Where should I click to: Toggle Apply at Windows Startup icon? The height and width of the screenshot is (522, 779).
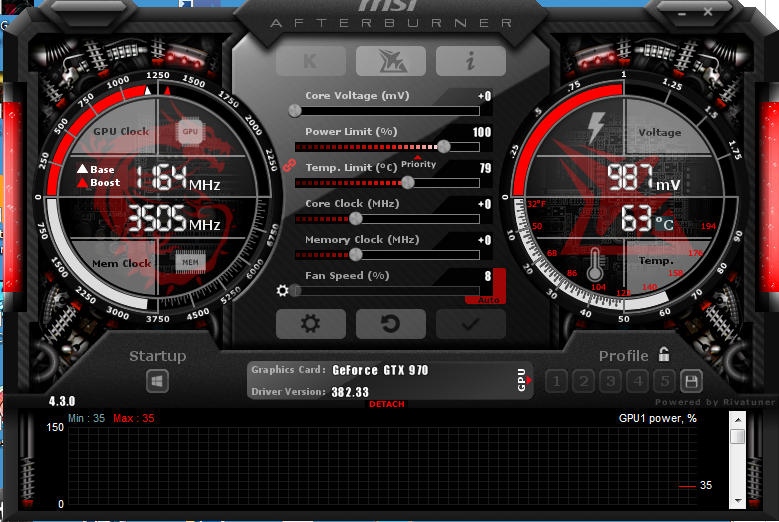coord(157,381)
